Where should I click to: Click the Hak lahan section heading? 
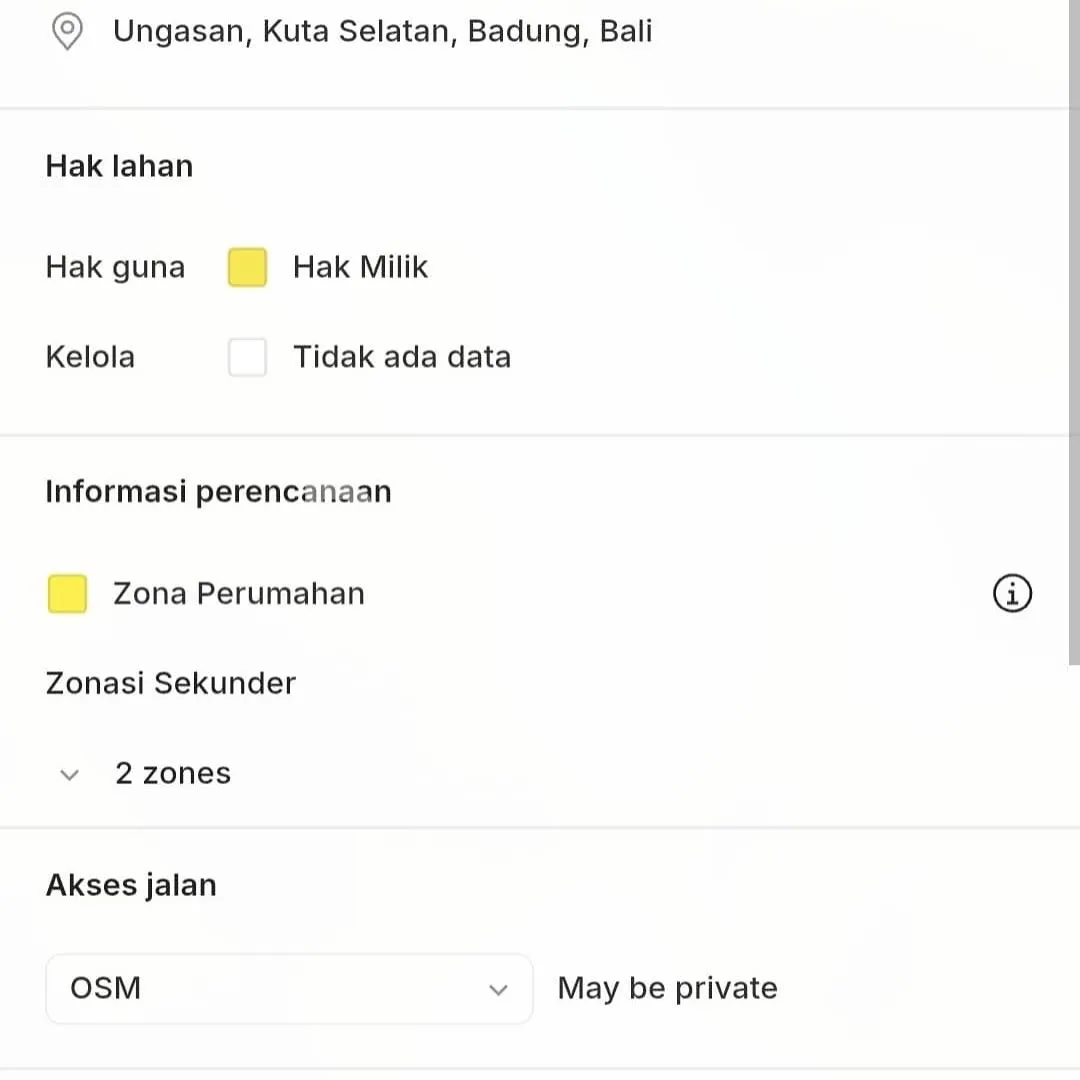[x=119, y=166]
